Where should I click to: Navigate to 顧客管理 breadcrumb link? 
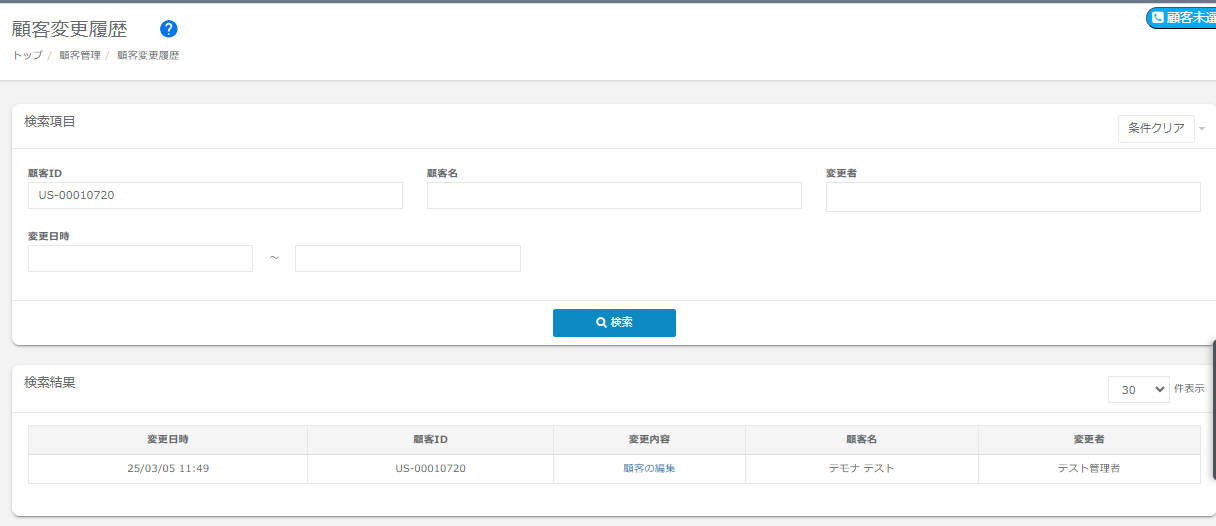[x=80, y=56]
